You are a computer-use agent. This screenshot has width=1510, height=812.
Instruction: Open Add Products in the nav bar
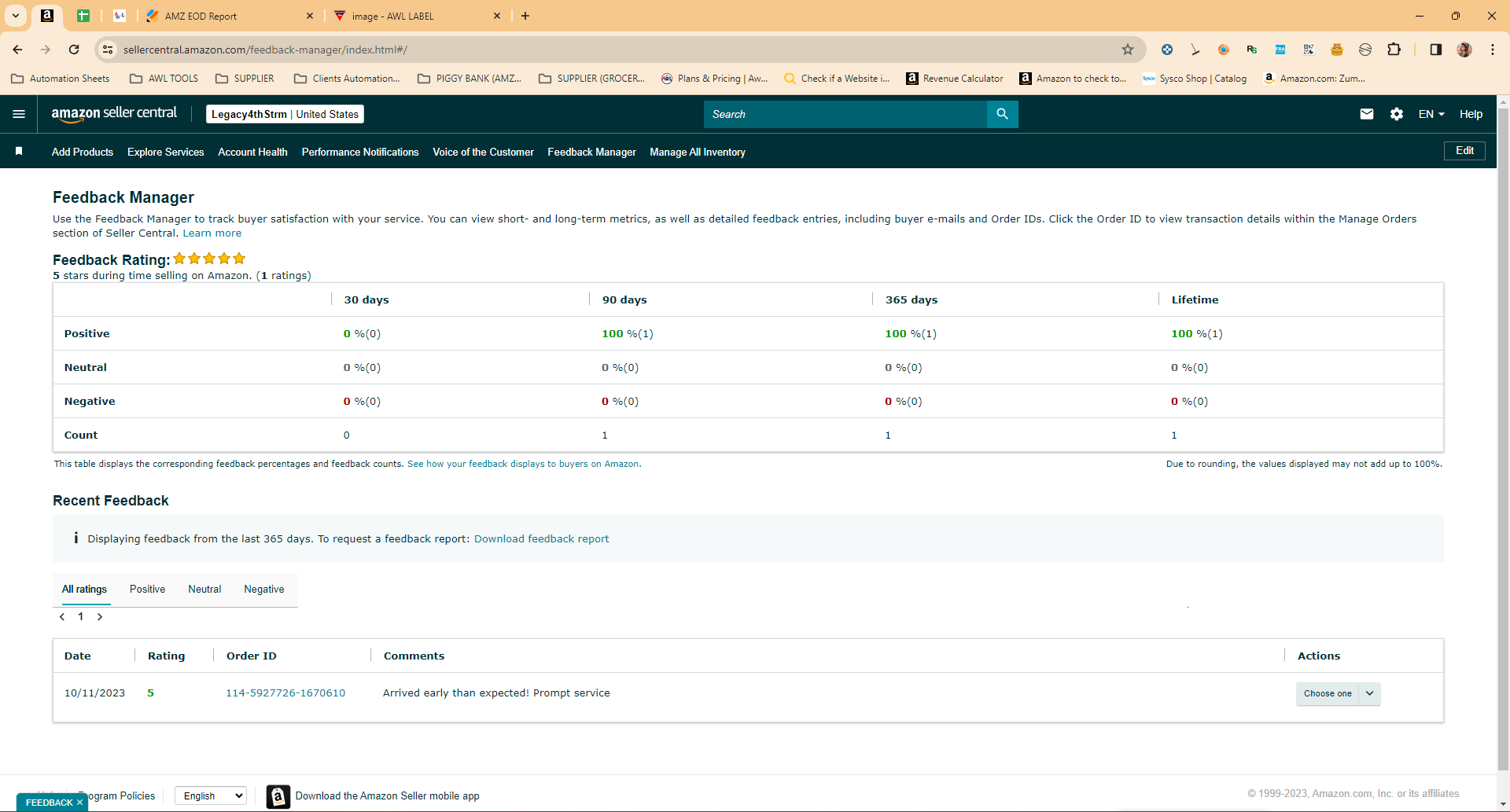(x=83, y=152)
